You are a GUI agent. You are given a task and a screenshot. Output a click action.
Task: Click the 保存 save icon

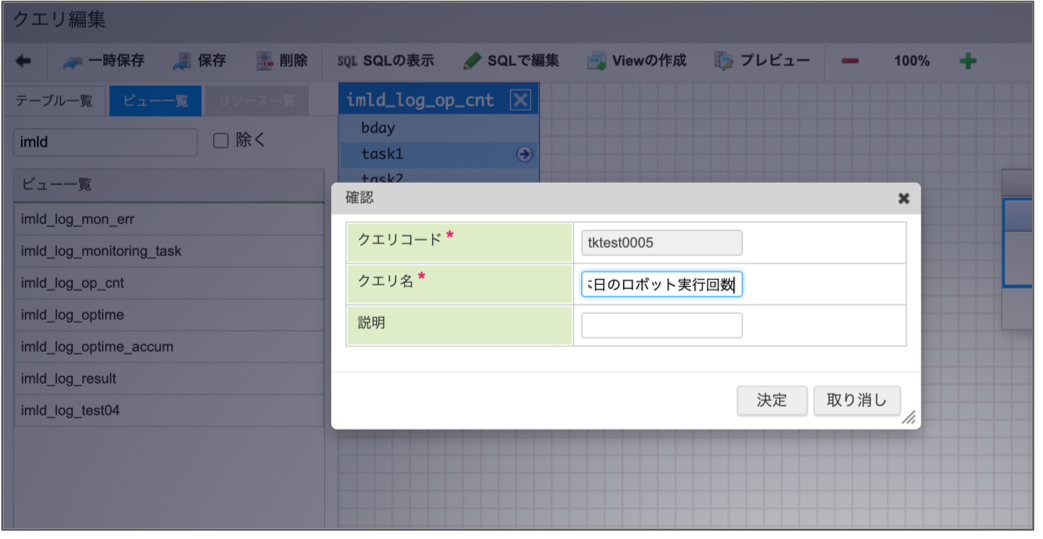point(182,61)
